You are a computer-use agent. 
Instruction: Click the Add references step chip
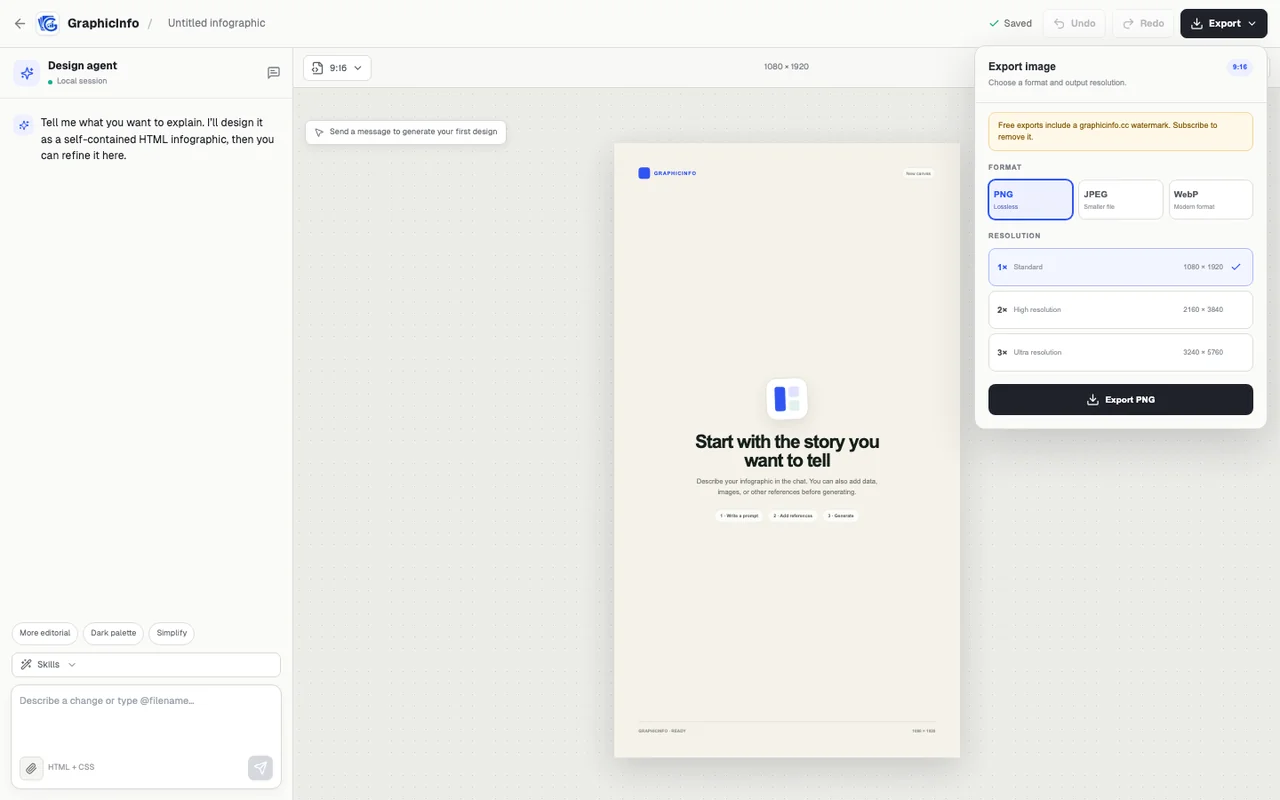[x=793, y=516]
